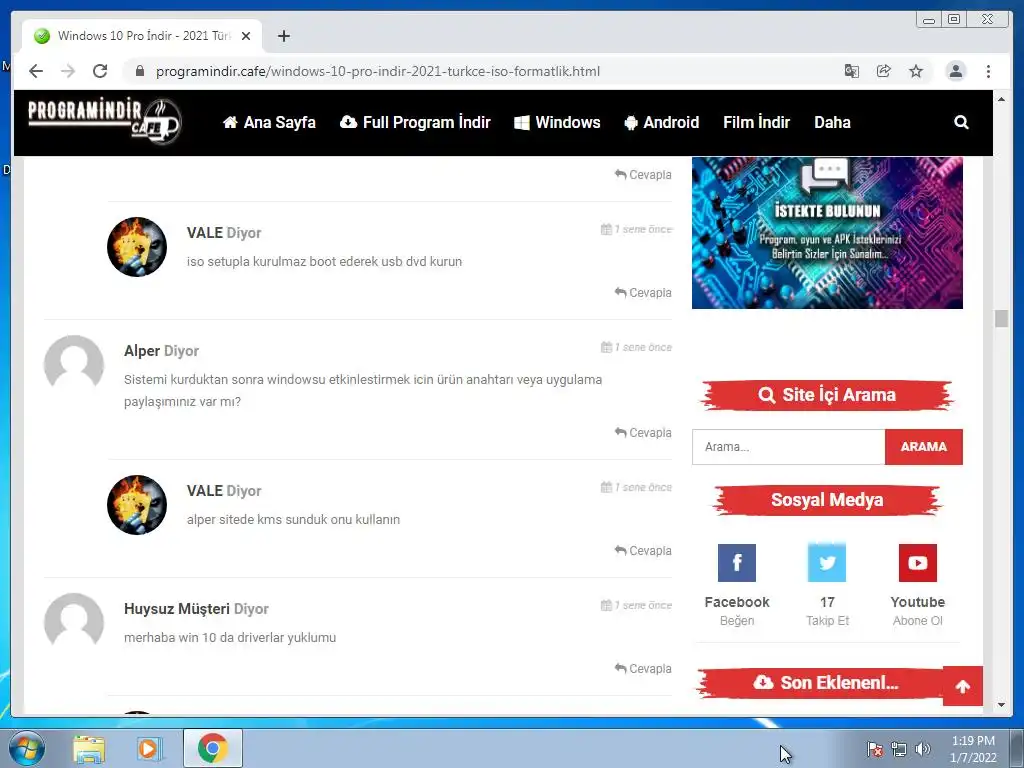Viewport: 1024px width, 768px height.
Task: Click the Programindir Cafe logo
Action: point(104,121)
